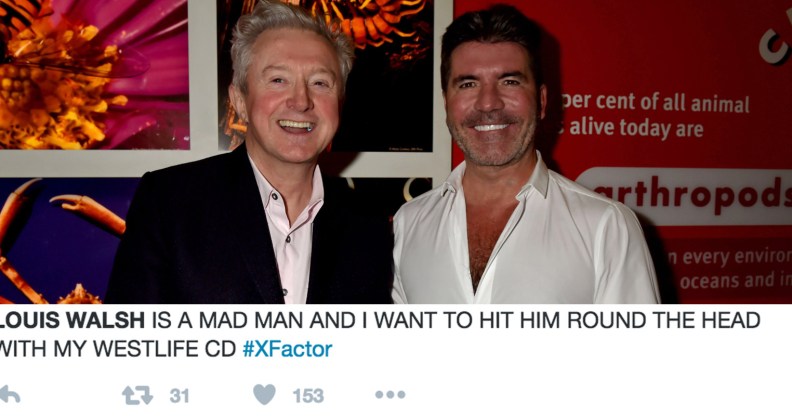The height and width of the screenshot is (416, 792).
Task: Click the bold LOUIS WALSH text
Action: click(x=72, y=320)
